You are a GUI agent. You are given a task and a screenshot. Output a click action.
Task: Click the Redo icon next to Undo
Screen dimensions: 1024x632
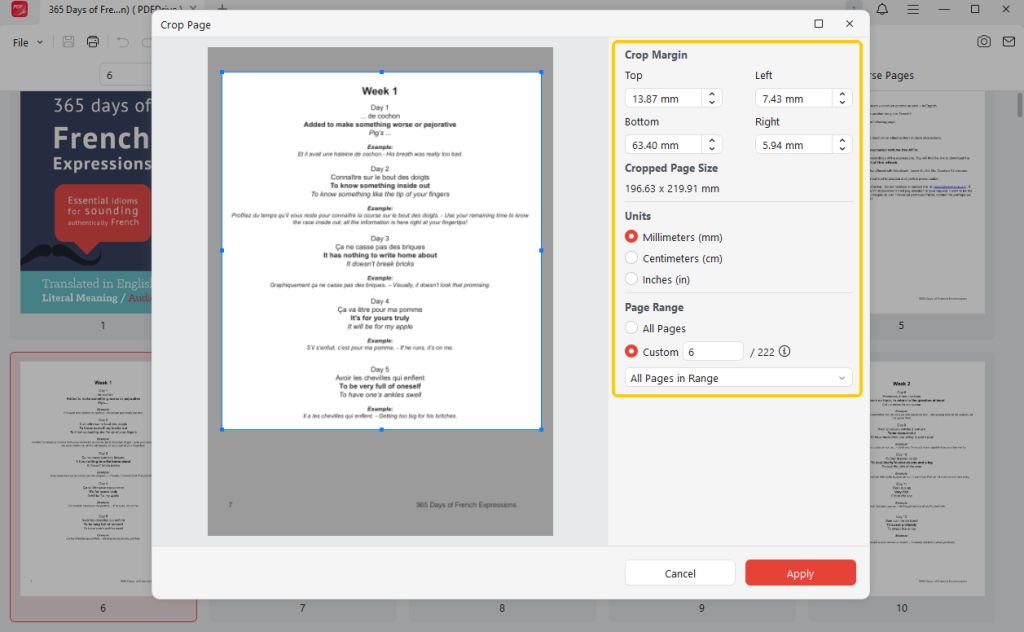[146, 41]
